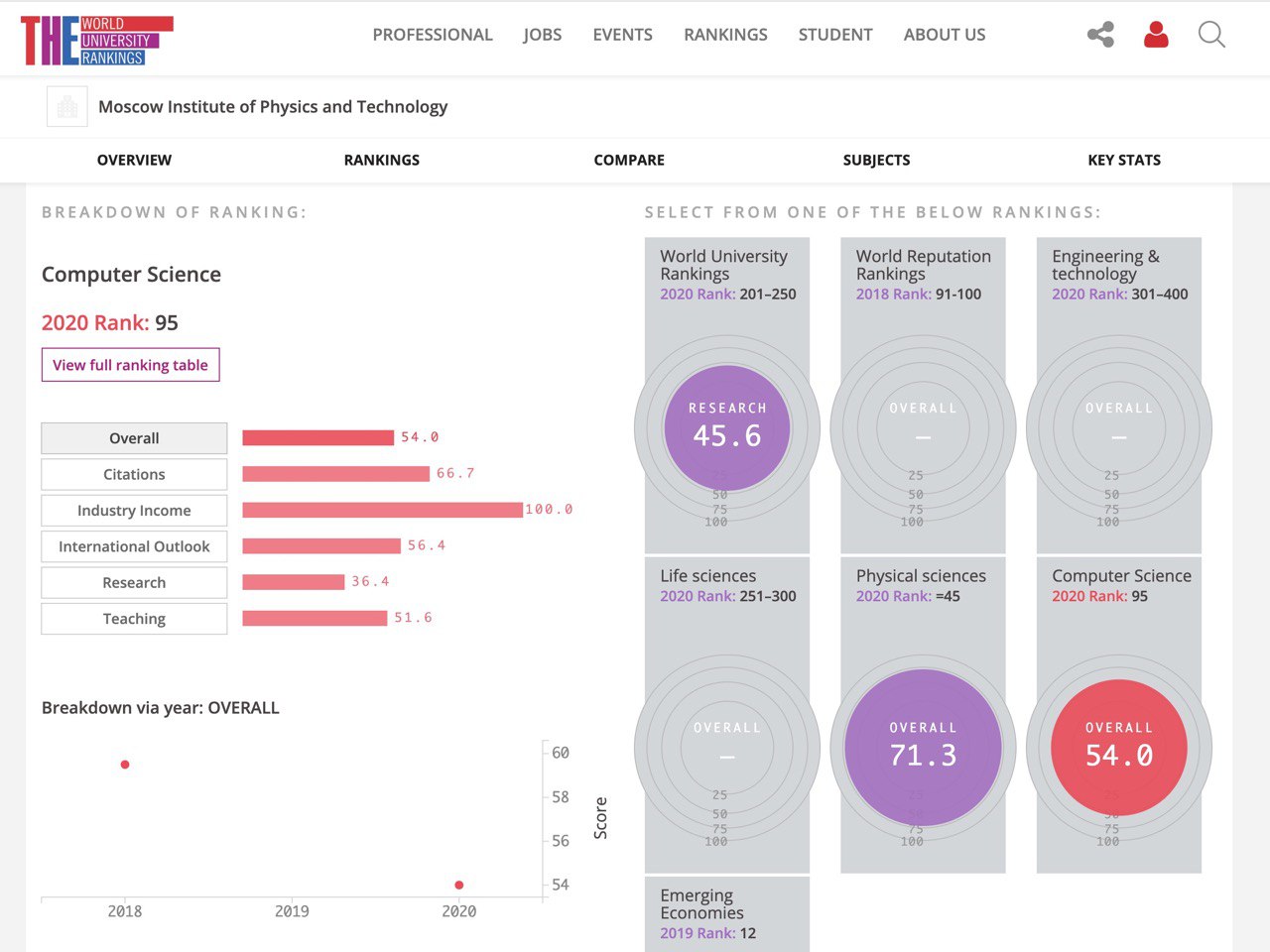The image size is (1270, 952).
Task: Click the 2018 data point on chart
Action: [125, 765]
